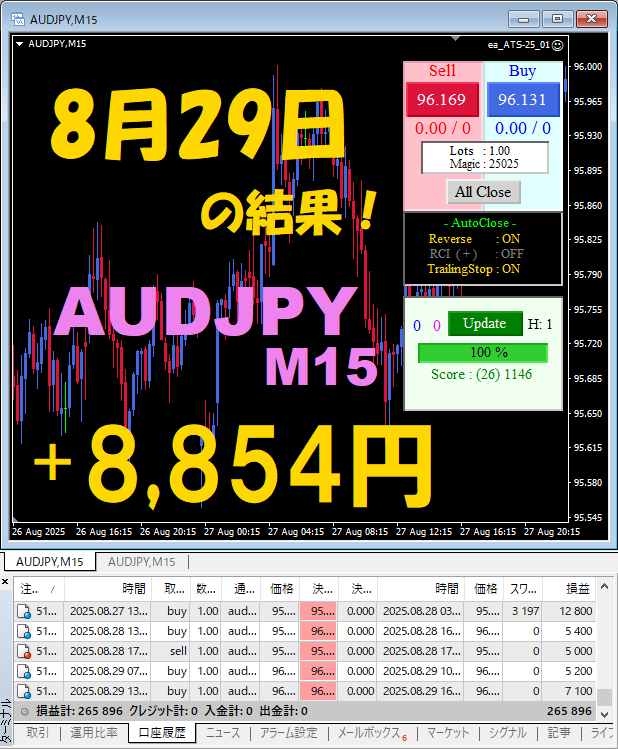Sort by the 注.. order column header
The image size is (618, 749).
(x=39, y=589)
